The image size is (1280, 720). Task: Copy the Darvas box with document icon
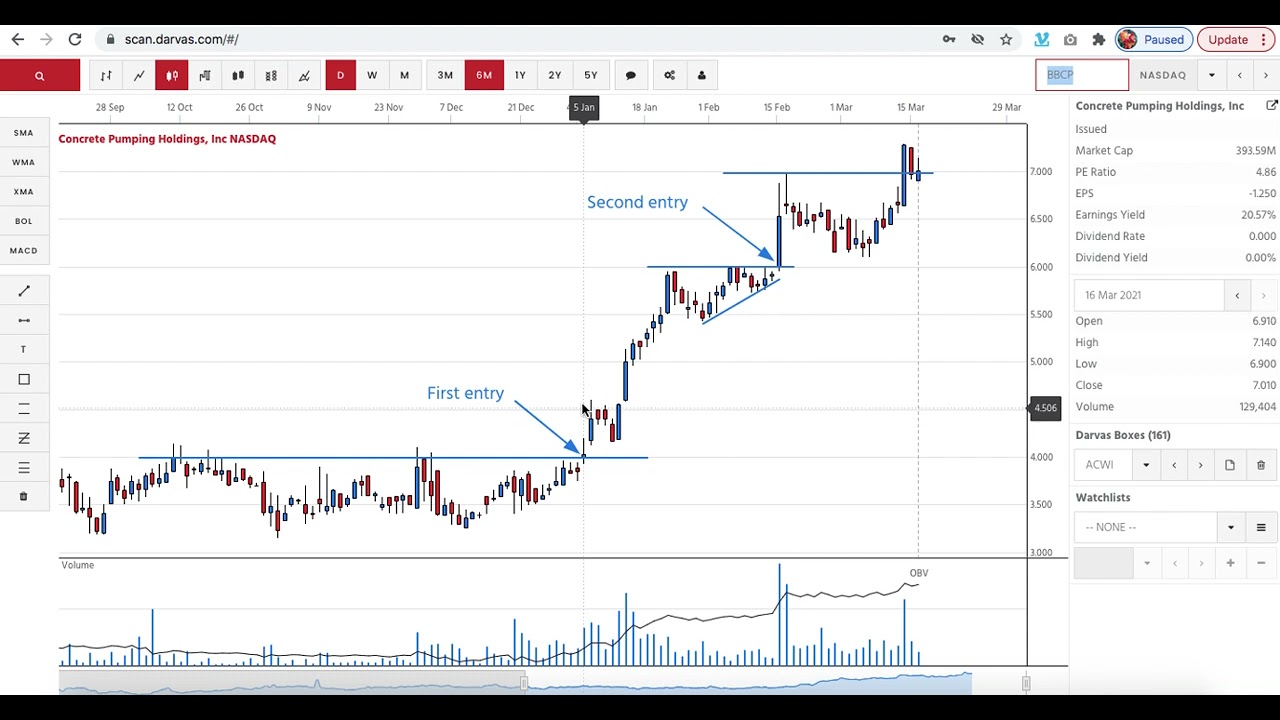pyautogui.click(x=1230, y=465)
